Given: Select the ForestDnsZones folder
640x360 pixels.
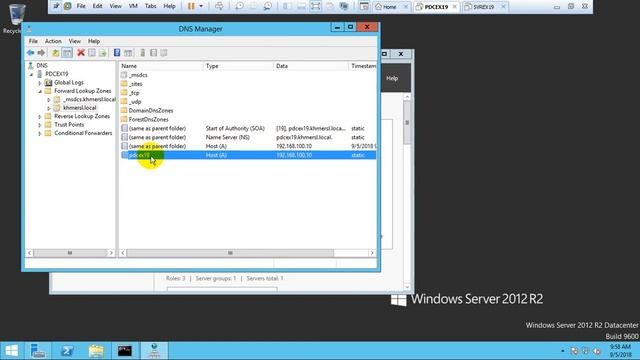Looking at the screenshot, I should 148,120.
